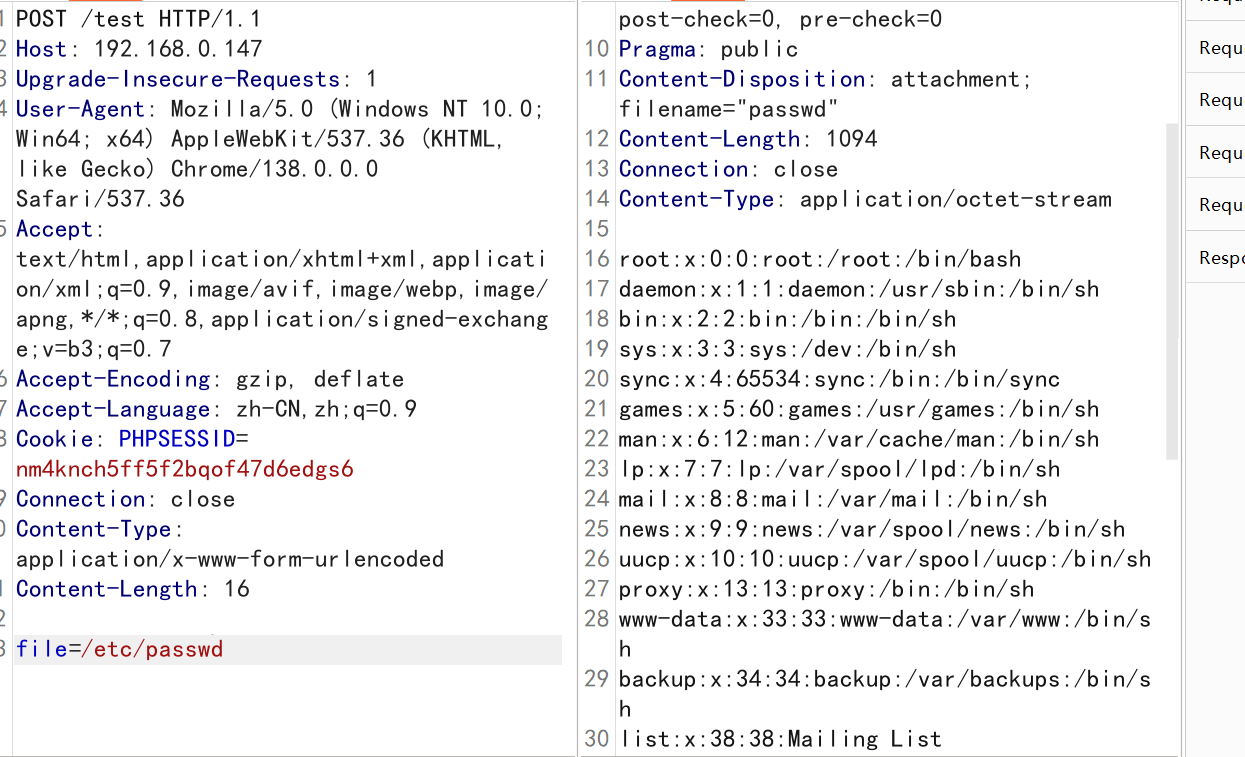Viewport: 1245px width, 757px height.
Task: Select the Accept-Encoding: gzip, deflate line
Action: (210, 379)
